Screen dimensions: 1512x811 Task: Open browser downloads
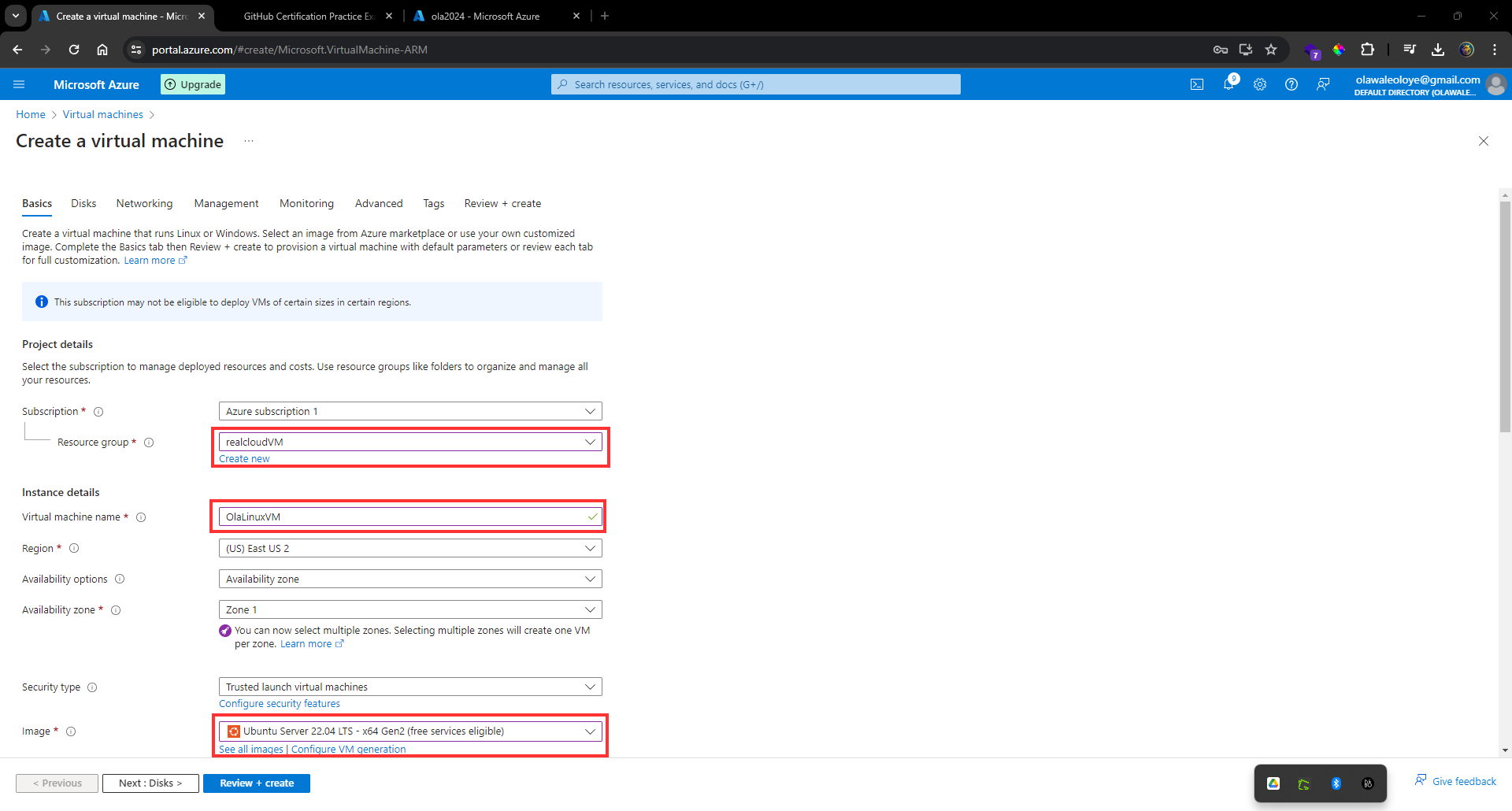[x=1438, y=50]
